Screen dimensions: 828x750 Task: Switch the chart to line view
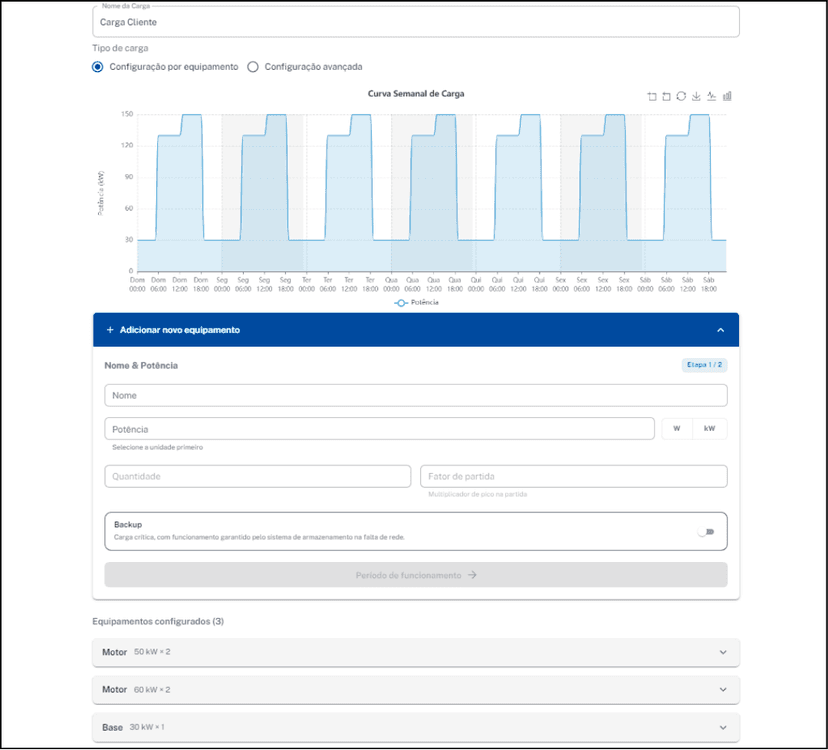click(x=711, y=96)
